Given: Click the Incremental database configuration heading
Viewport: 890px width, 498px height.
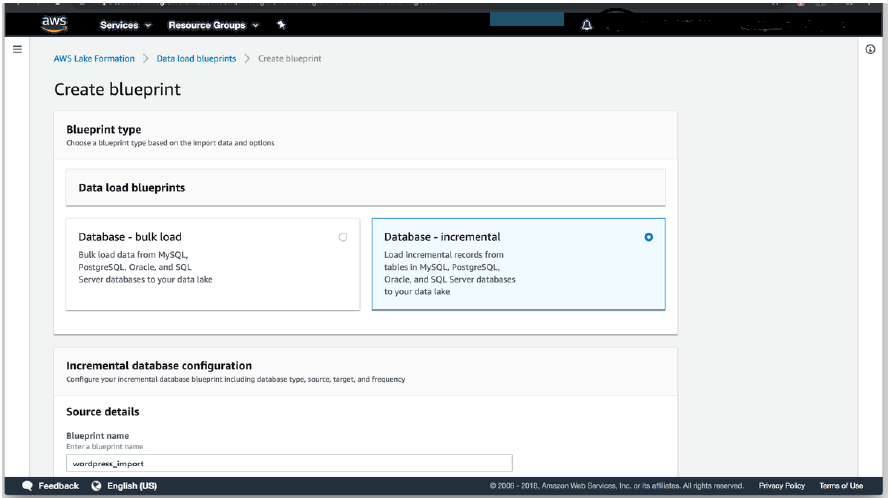Looking at the screenshot, I should tap(159, 366).
